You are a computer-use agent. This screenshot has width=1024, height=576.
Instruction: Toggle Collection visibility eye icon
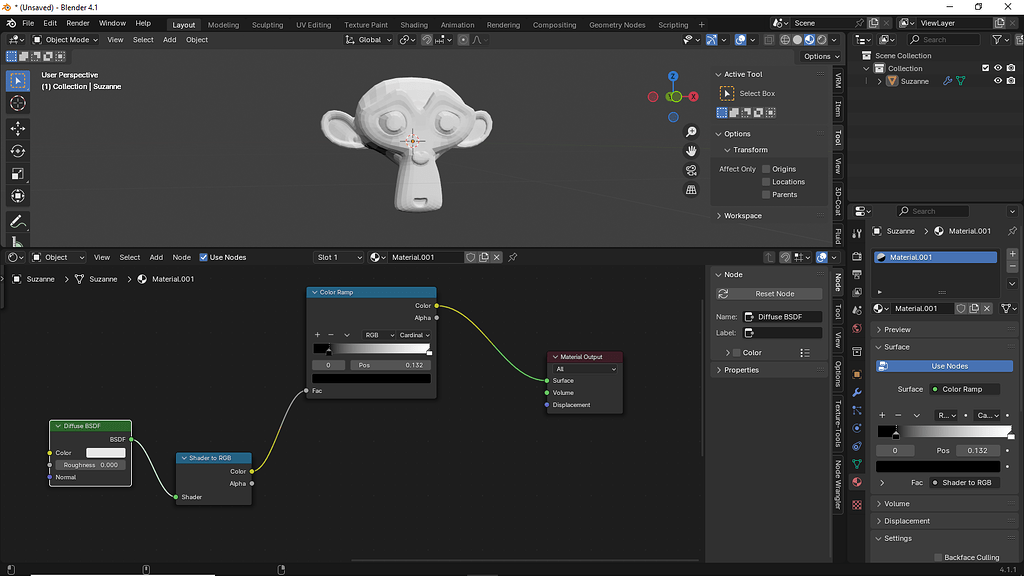(x=998, y=68)
